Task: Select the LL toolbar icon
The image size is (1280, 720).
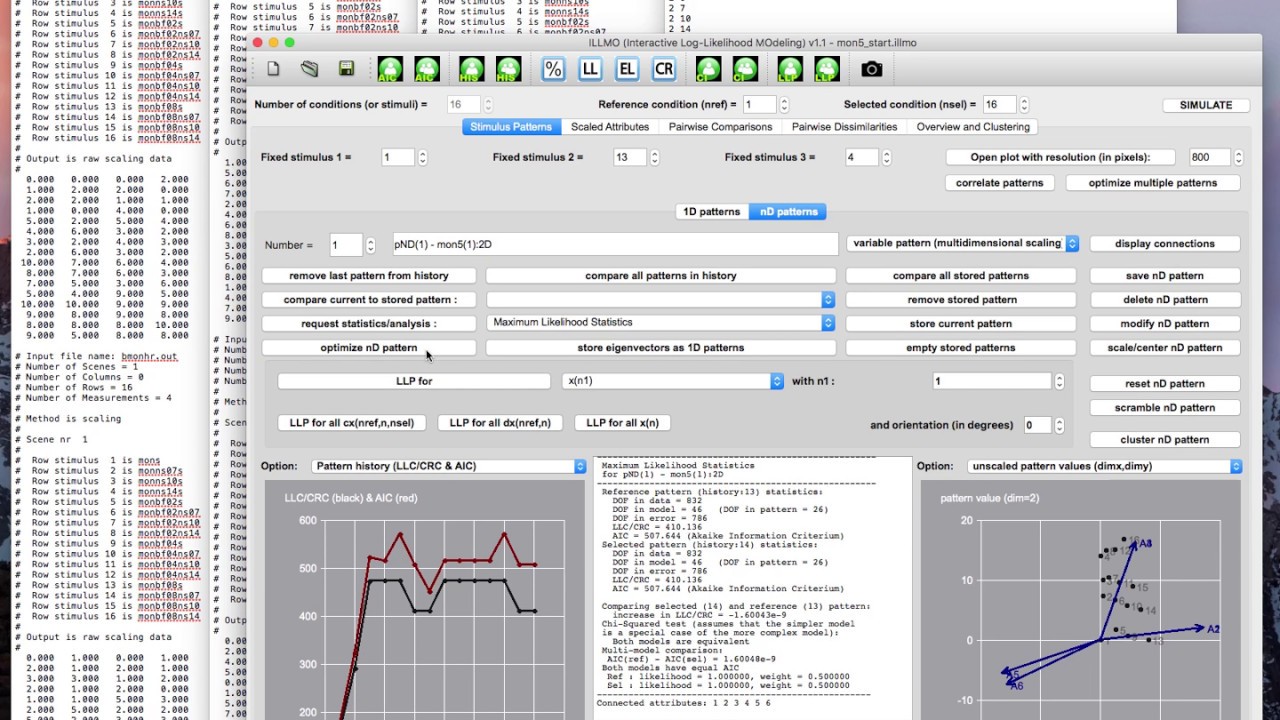Action: pos(590,69)
